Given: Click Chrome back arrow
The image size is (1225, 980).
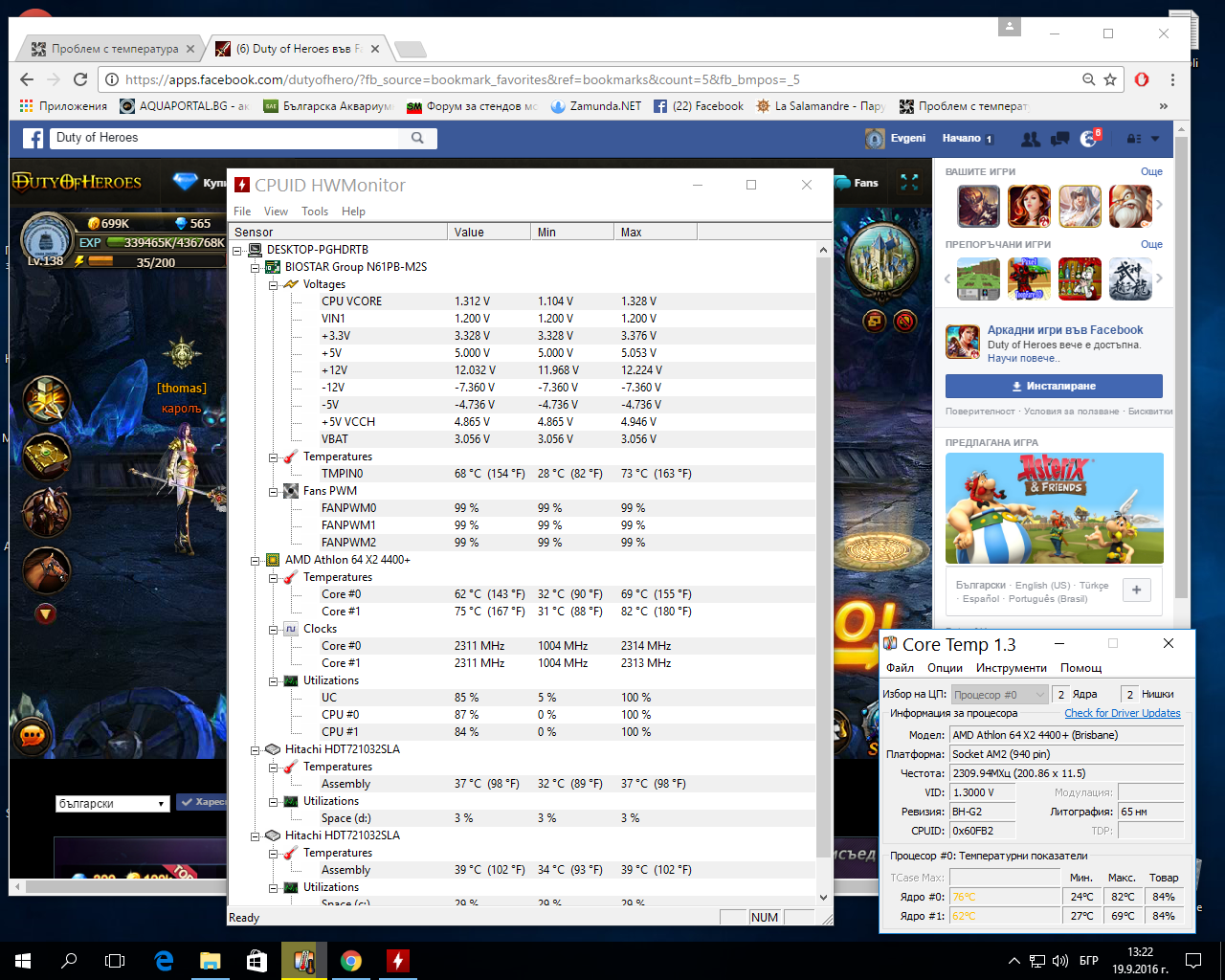Looking at the screenshot, I should 26,79.
